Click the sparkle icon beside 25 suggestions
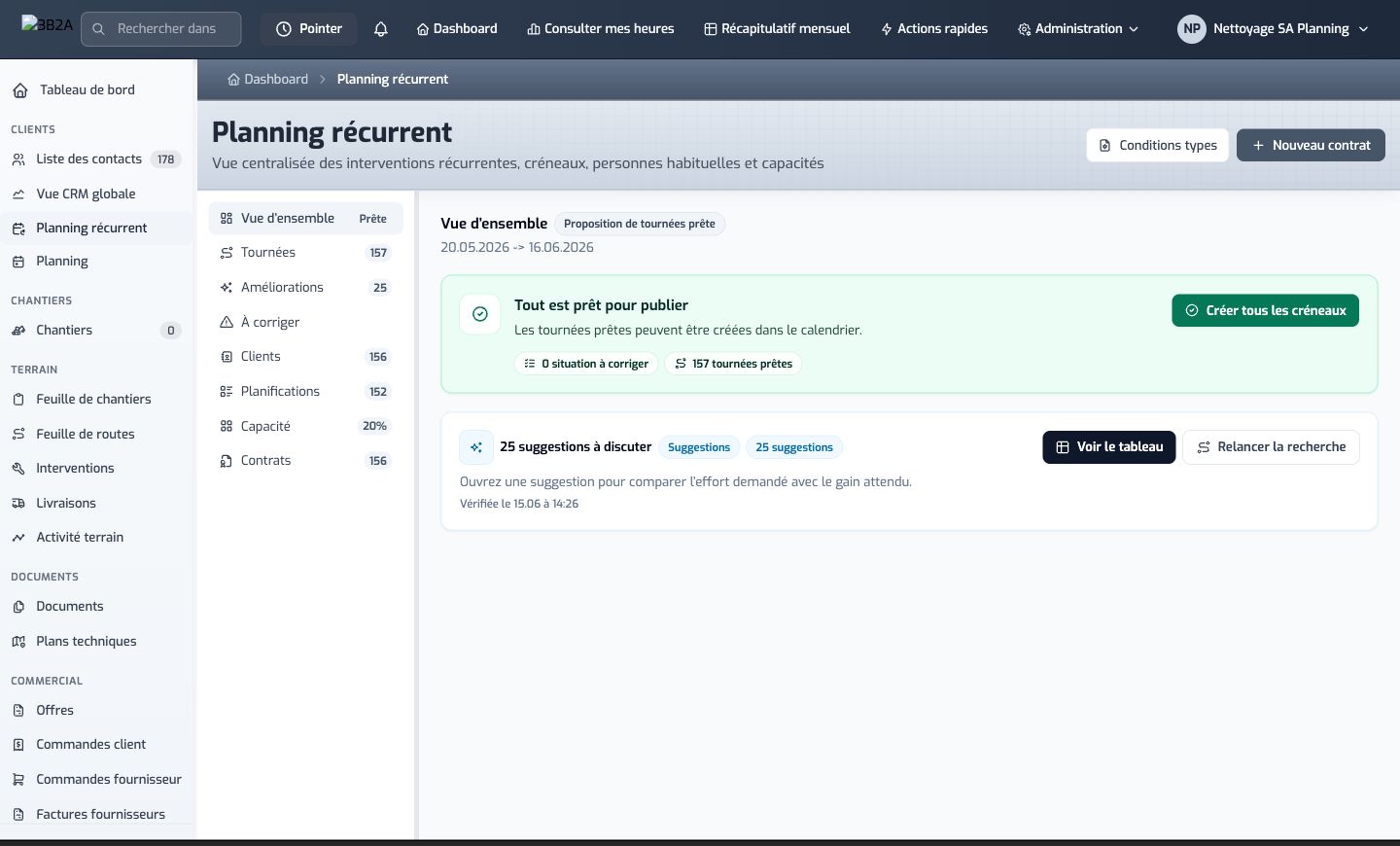The height and width of the screenshot is (846, 1400). click(476, 447)
